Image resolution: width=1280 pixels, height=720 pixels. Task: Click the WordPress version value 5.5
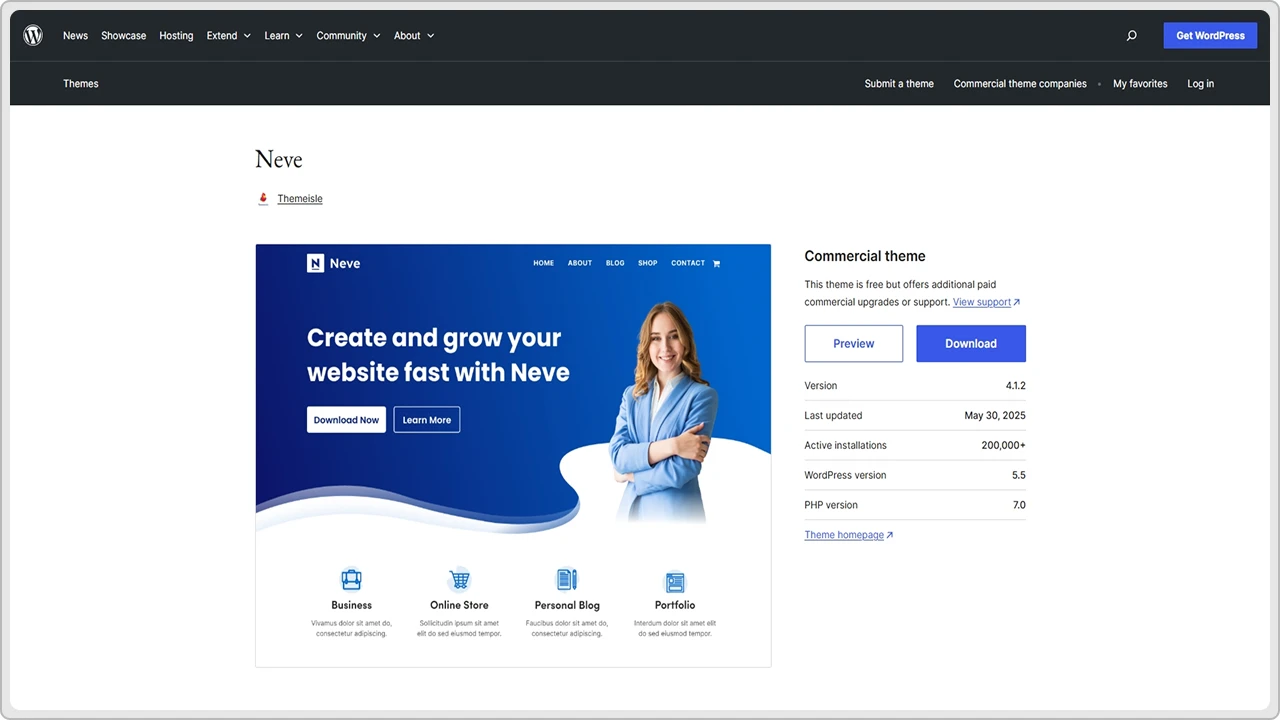(x=1019, y=476)
